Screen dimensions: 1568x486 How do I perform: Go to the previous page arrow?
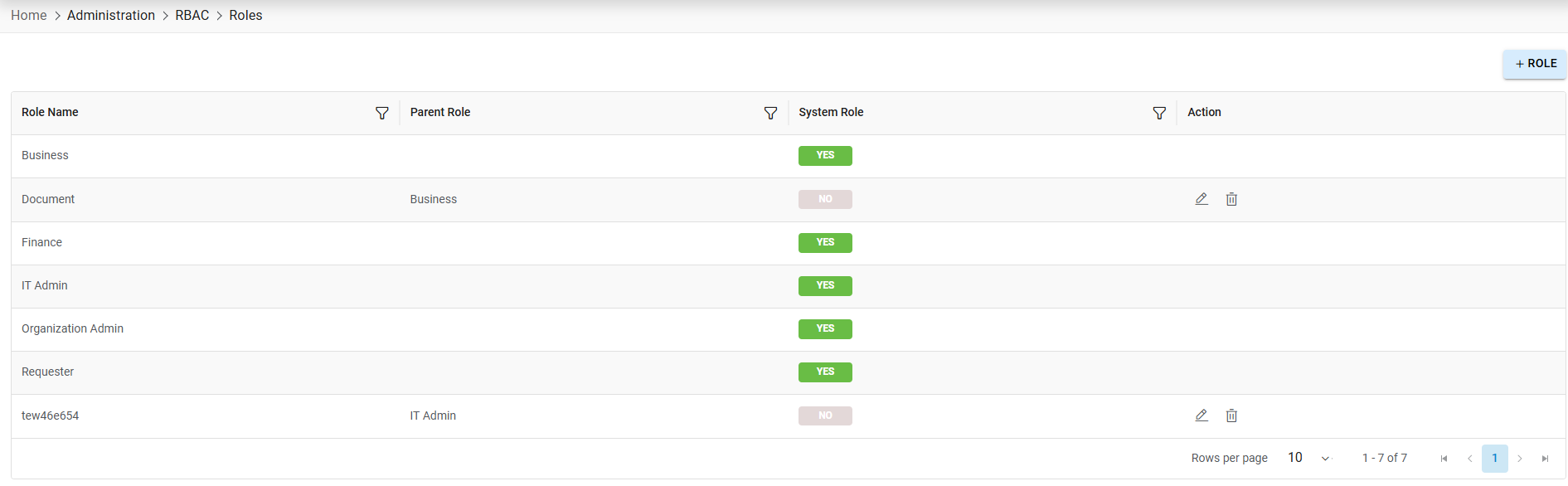(x=1469, y=459)
